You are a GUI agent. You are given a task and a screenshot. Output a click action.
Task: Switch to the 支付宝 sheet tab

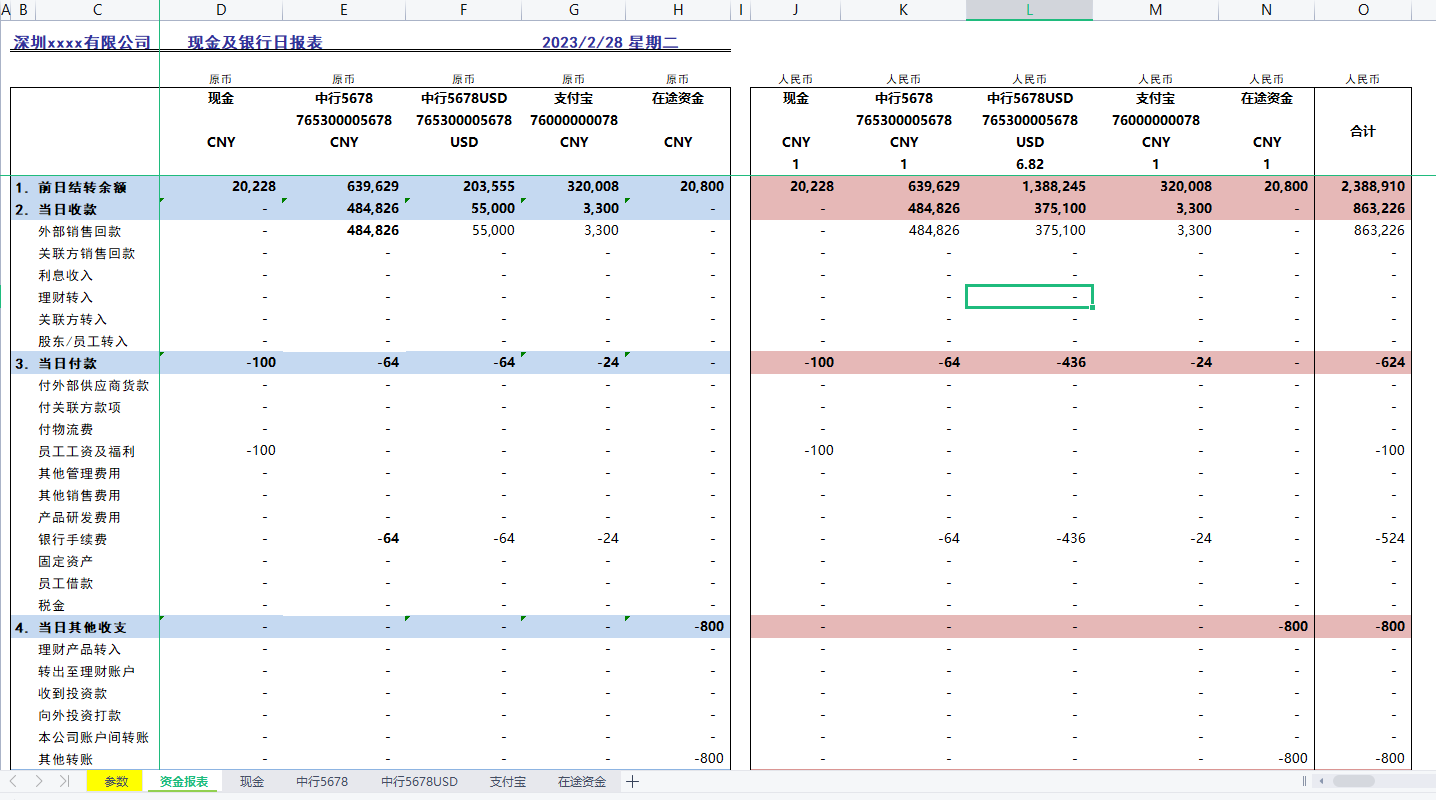click(x=508, y=781)
